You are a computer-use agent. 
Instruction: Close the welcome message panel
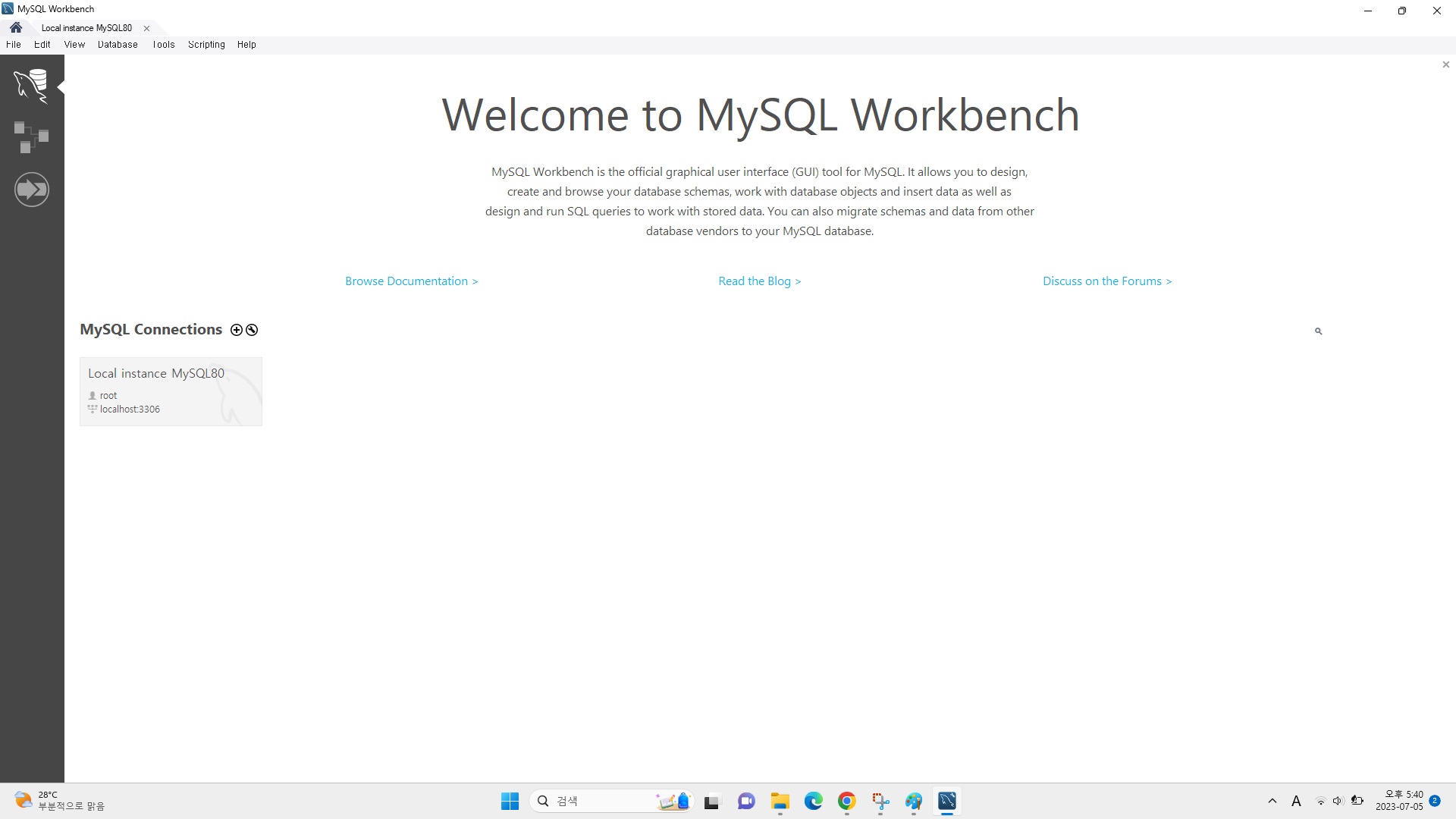(1446, 64)
